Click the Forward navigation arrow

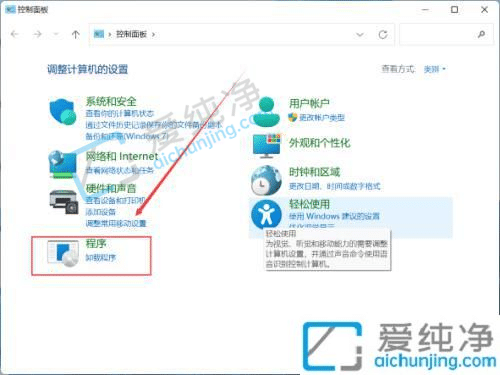37,34
